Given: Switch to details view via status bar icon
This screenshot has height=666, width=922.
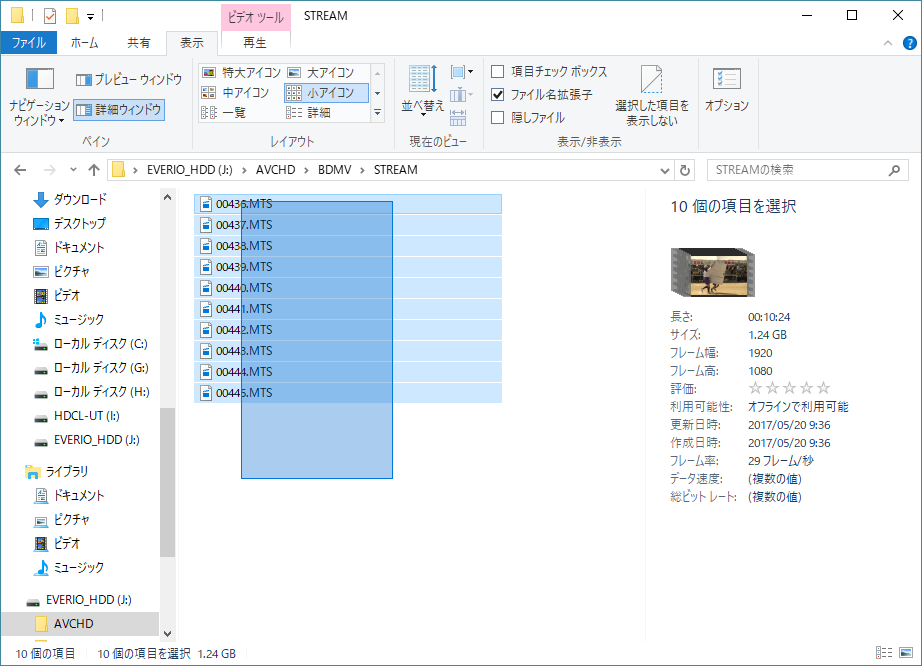Looking at the screenshot, I should tap(884, 652).
